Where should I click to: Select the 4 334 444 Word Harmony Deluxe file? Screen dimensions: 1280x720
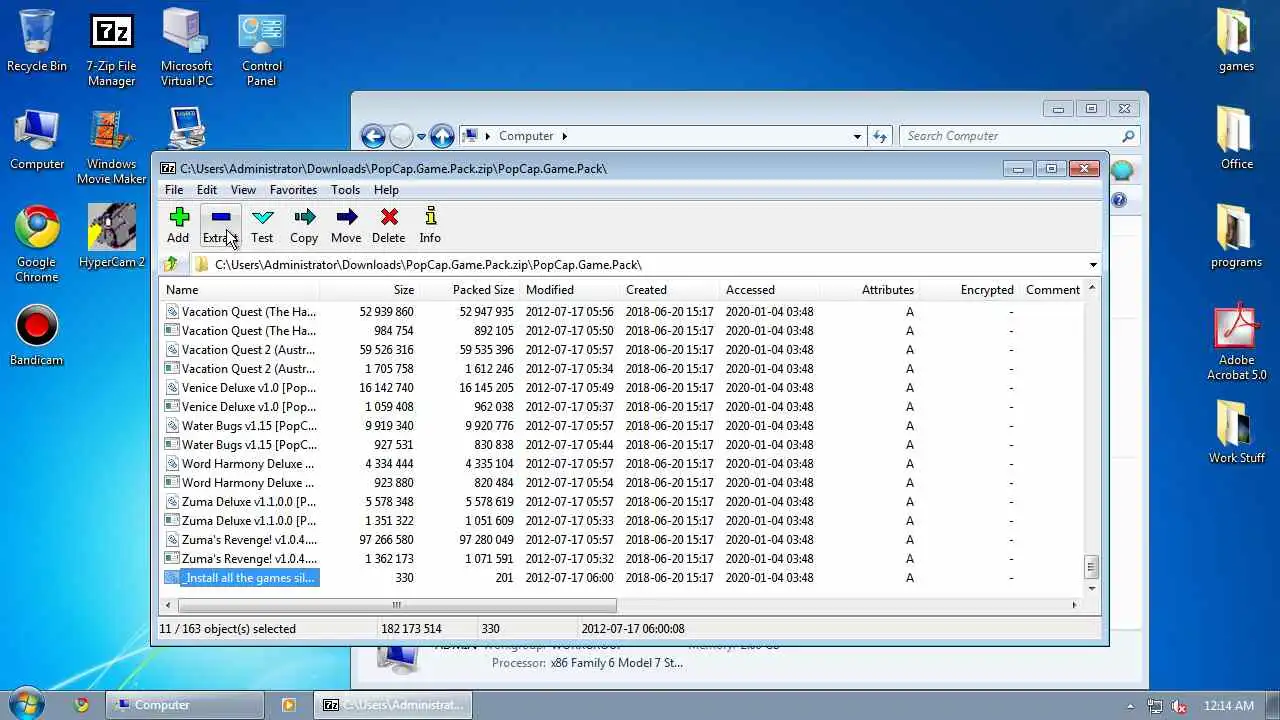tap(241, 464)
